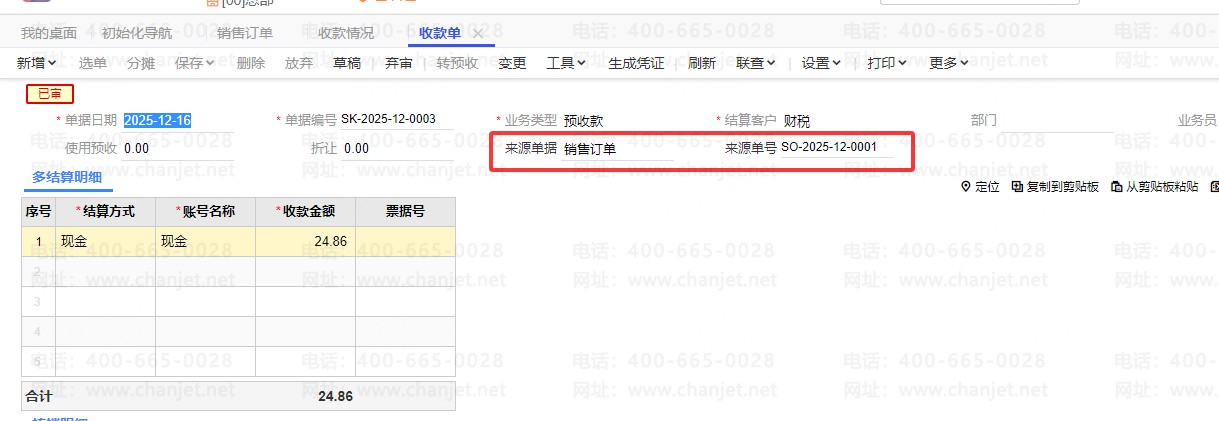
Task: Click the 分摊 toolbar button
Action: pyautogui.click(x=141, y=63)
